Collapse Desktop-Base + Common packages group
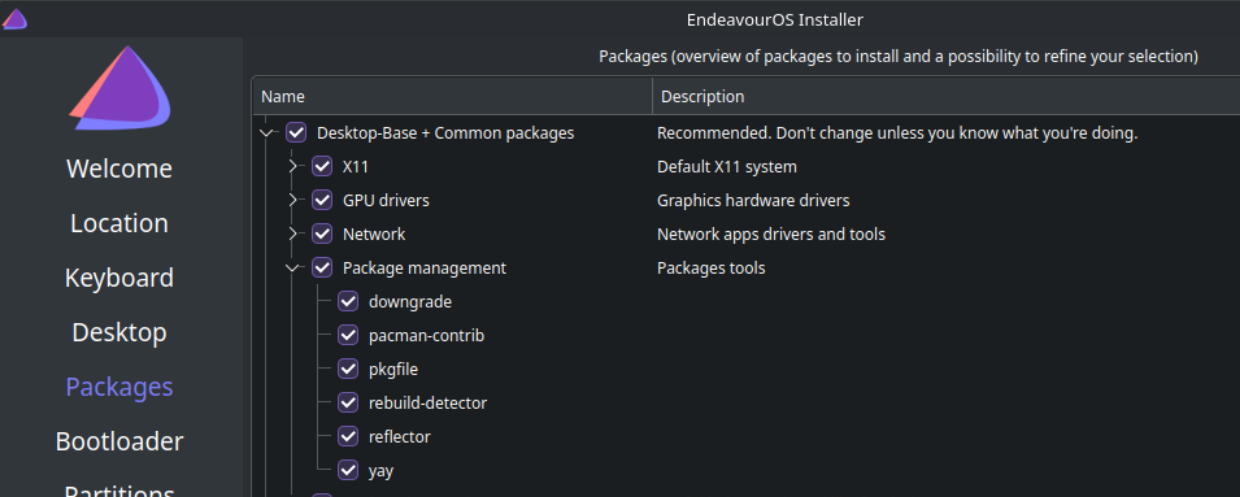Viewport: 1240px width, 497px height. pyautogui.click(x=267, y=133)
